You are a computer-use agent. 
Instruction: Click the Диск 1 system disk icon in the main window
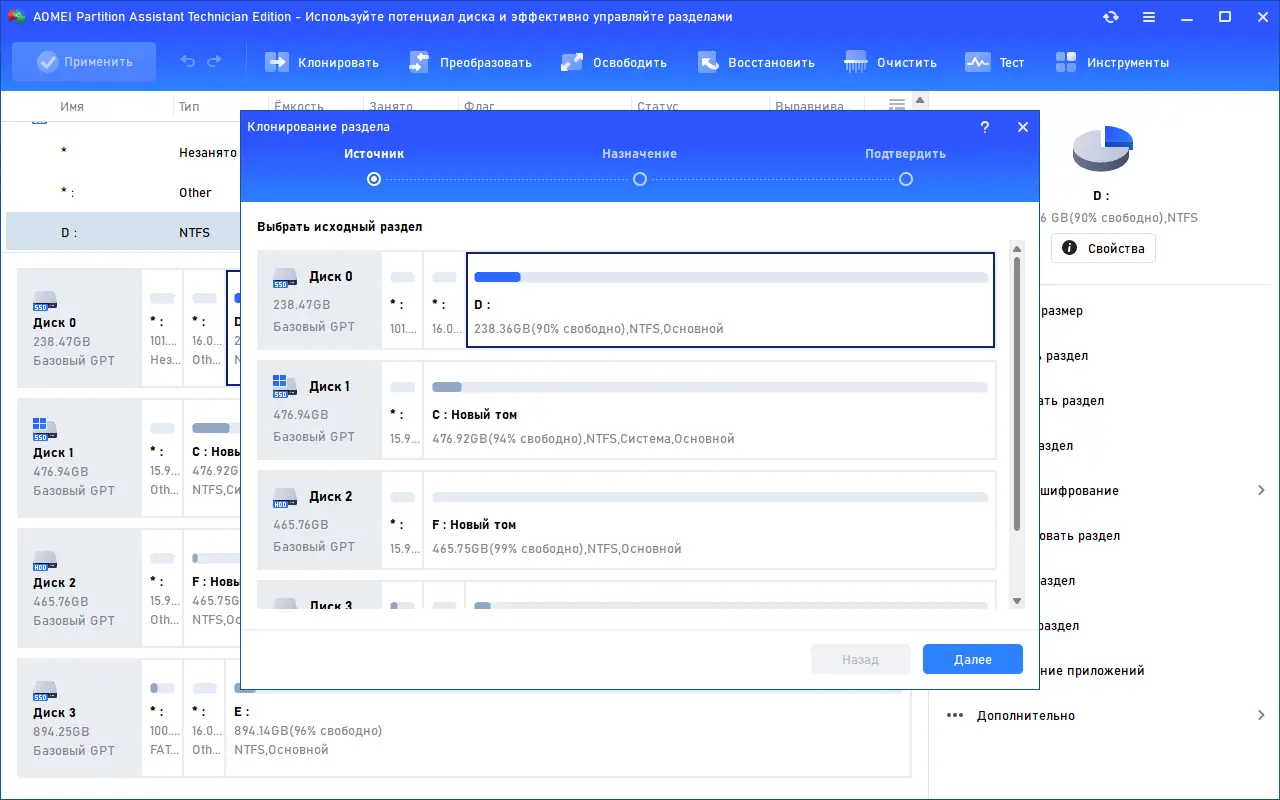[45, 429]
